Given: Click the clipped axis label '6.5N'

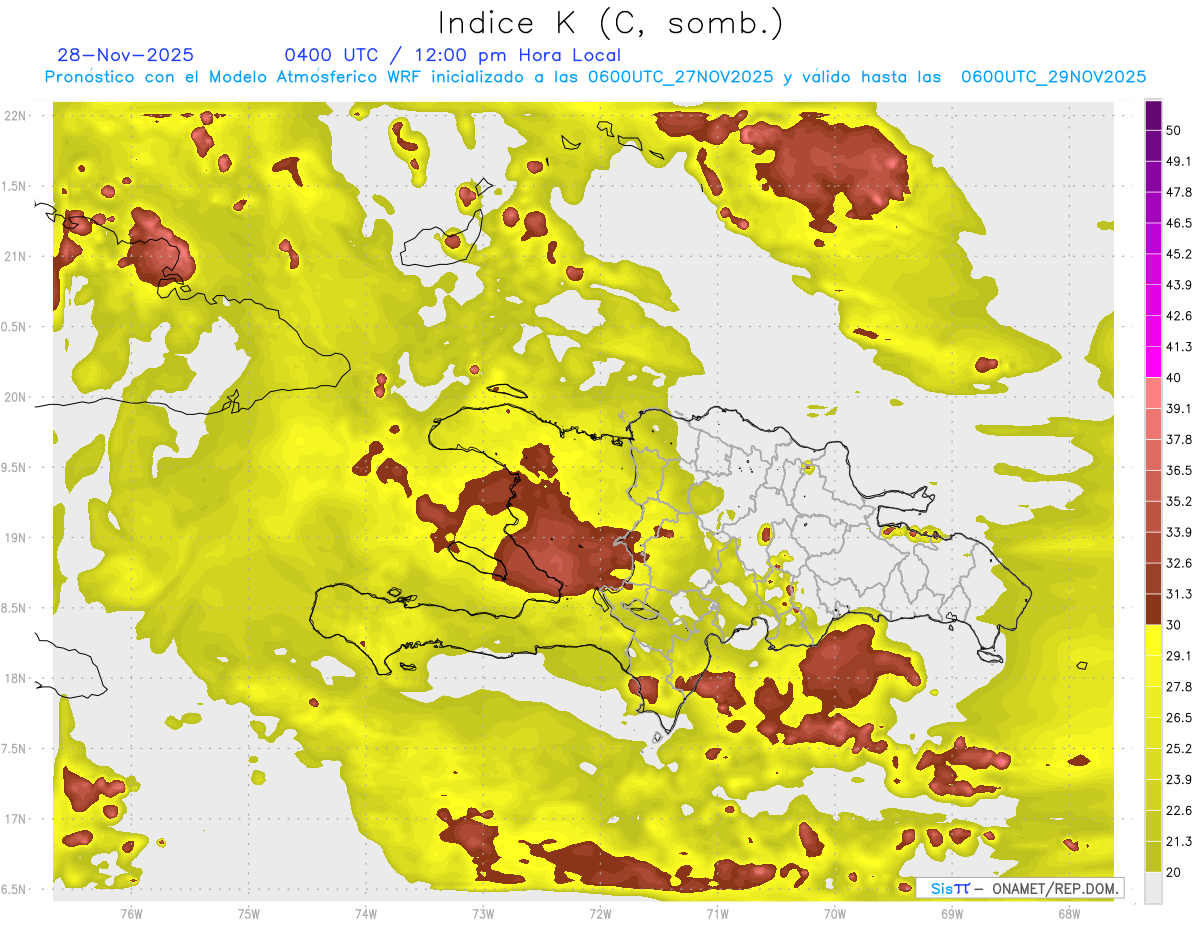Looking at the screenshot, I should point(15,889).
